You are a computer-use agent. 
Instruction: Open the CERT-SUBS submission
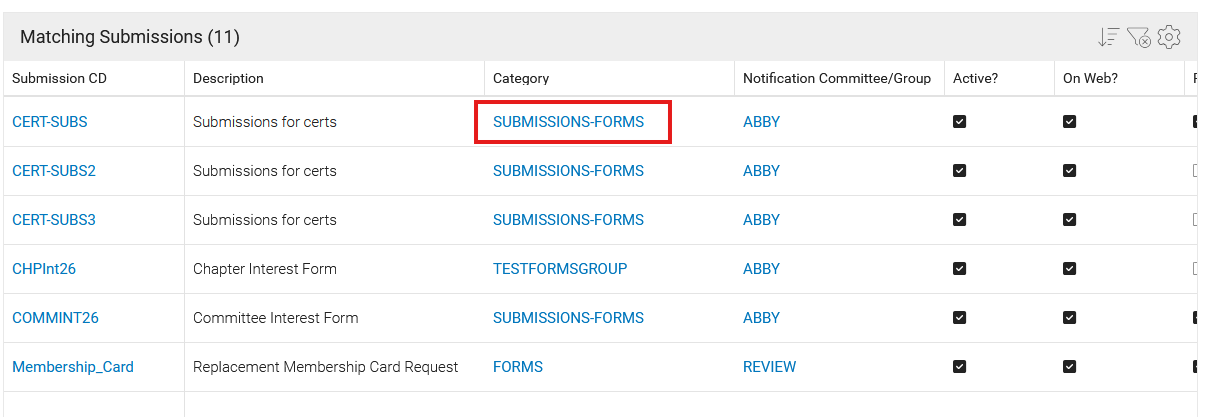[50, 122]
